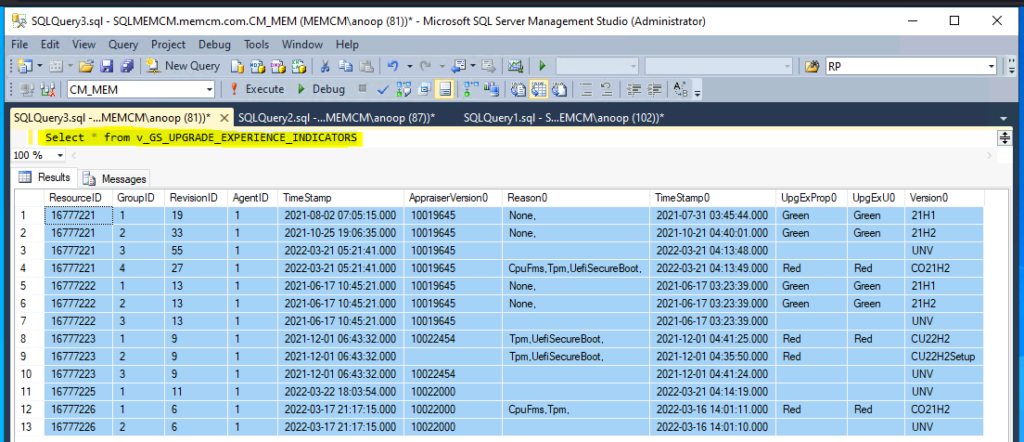Viewport: 1024px width, 442px height.
Task: Click into the Select query text line
Action: (x=200, y=138)
